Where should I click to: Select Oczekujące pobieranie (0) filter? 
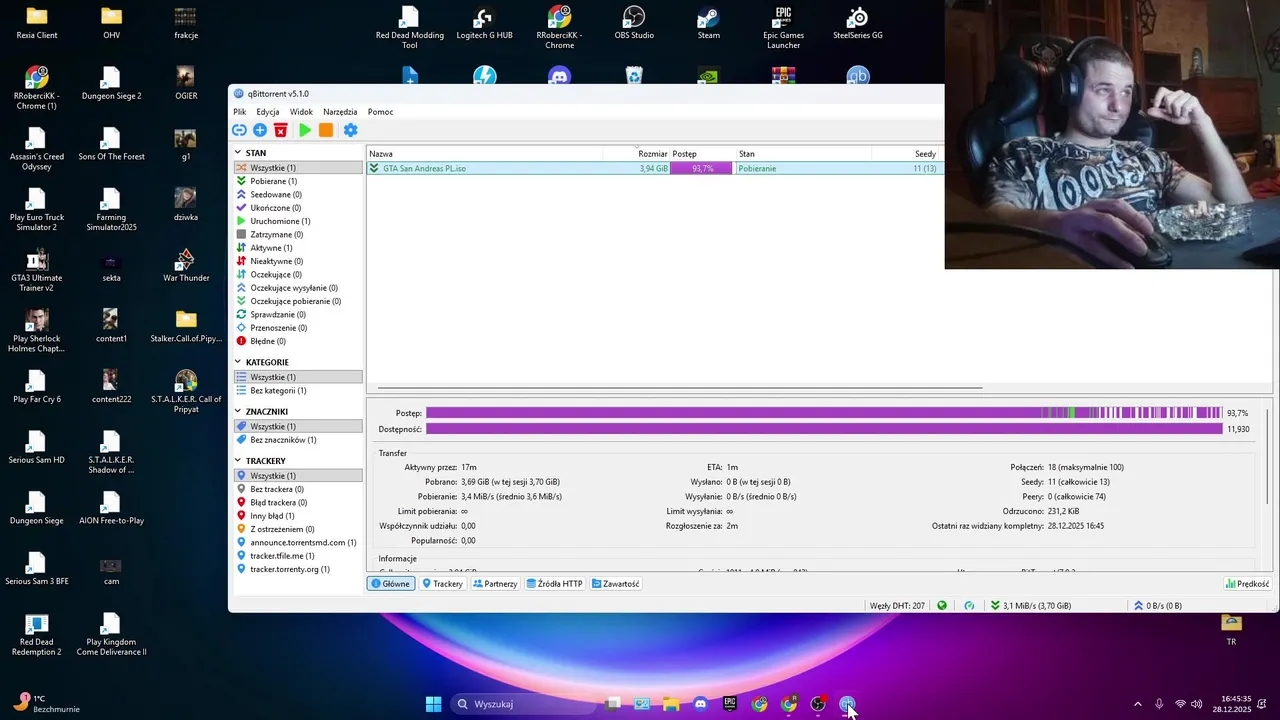(x=298, y=301)
